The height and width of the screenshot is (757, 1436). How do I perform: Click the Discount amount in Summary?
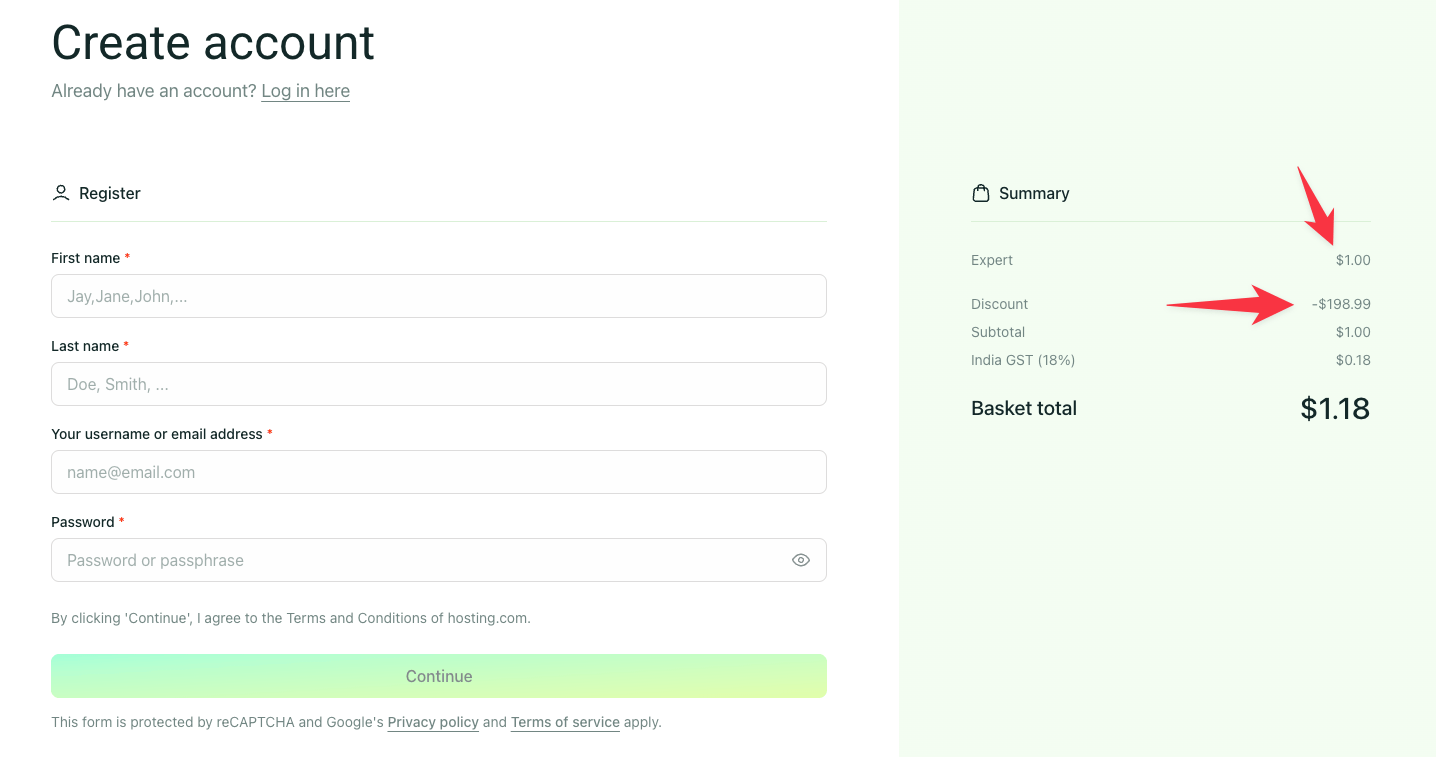1341,303
